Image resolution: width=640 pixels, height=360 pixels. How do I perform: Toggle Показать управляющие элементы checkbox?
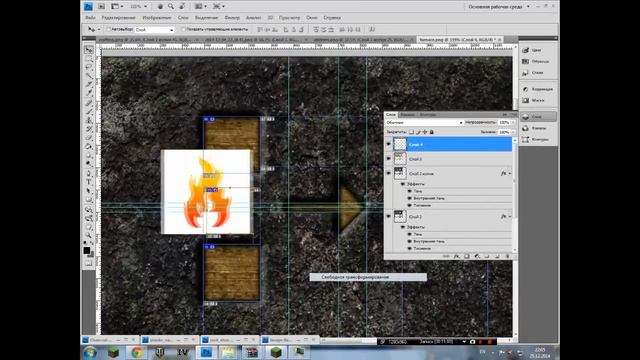pyautogui.click(x=183, y=29)
